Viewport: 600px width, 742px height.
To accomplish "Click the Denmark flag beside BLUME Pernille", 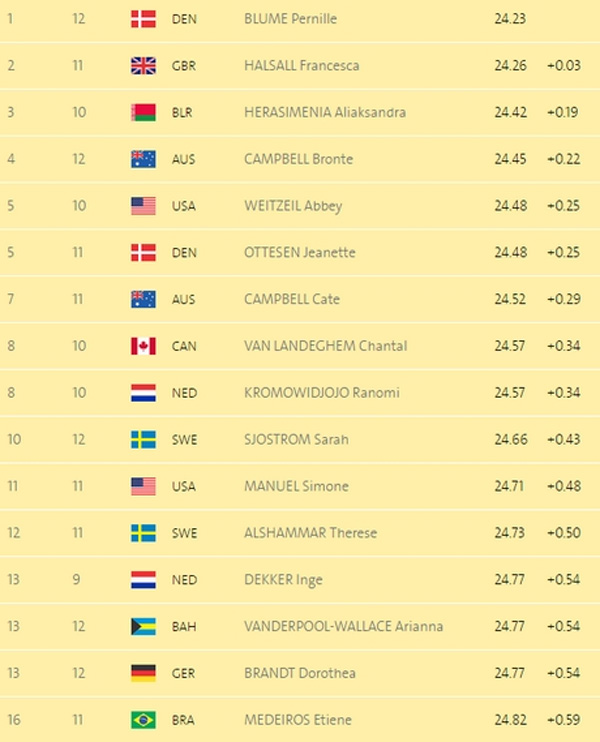I will click(x=143, y=19).
